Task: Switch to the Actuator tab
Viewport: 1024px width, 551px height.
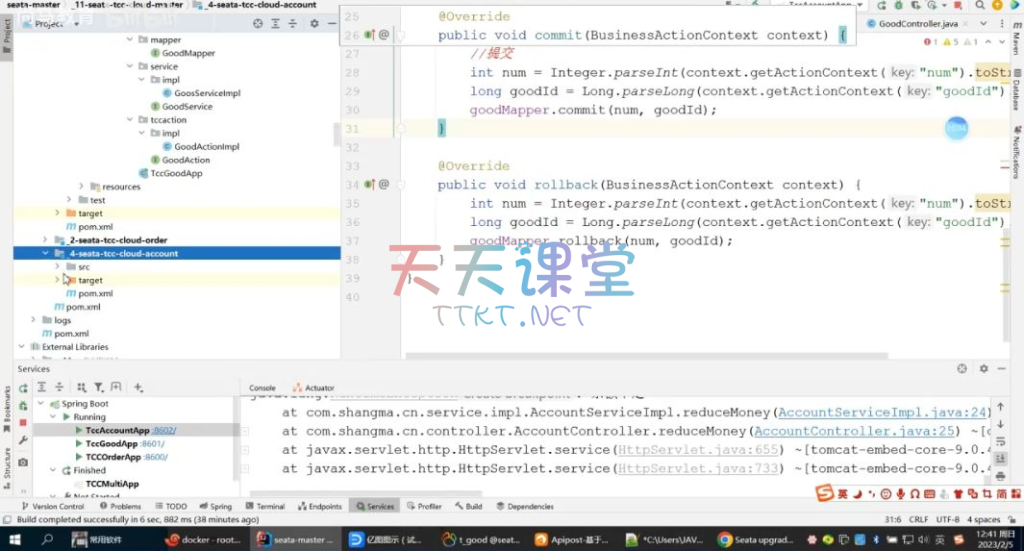Action: (x=319, y=388)
